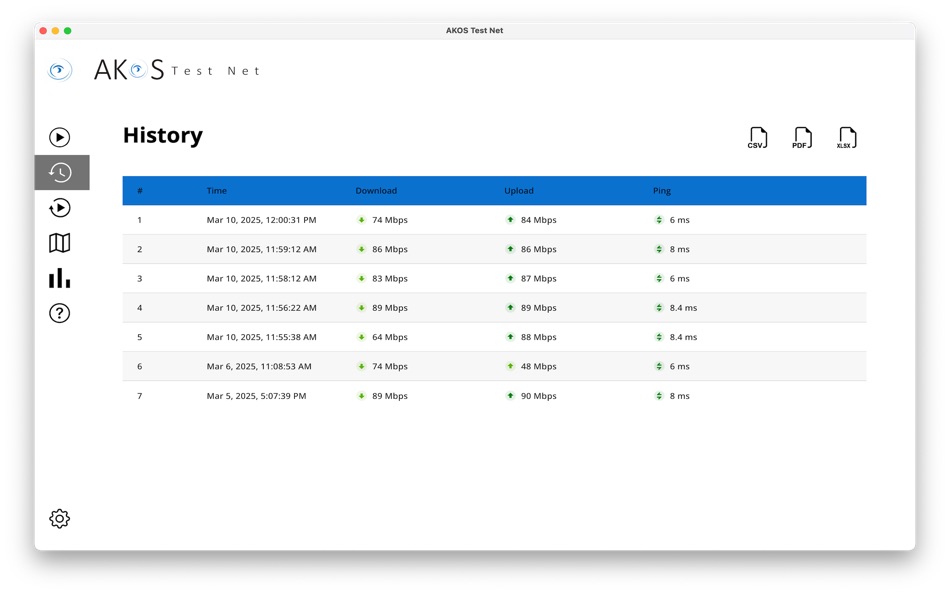Close the AKOS Test Net window

pyautogui.click(x=43, y=30)
